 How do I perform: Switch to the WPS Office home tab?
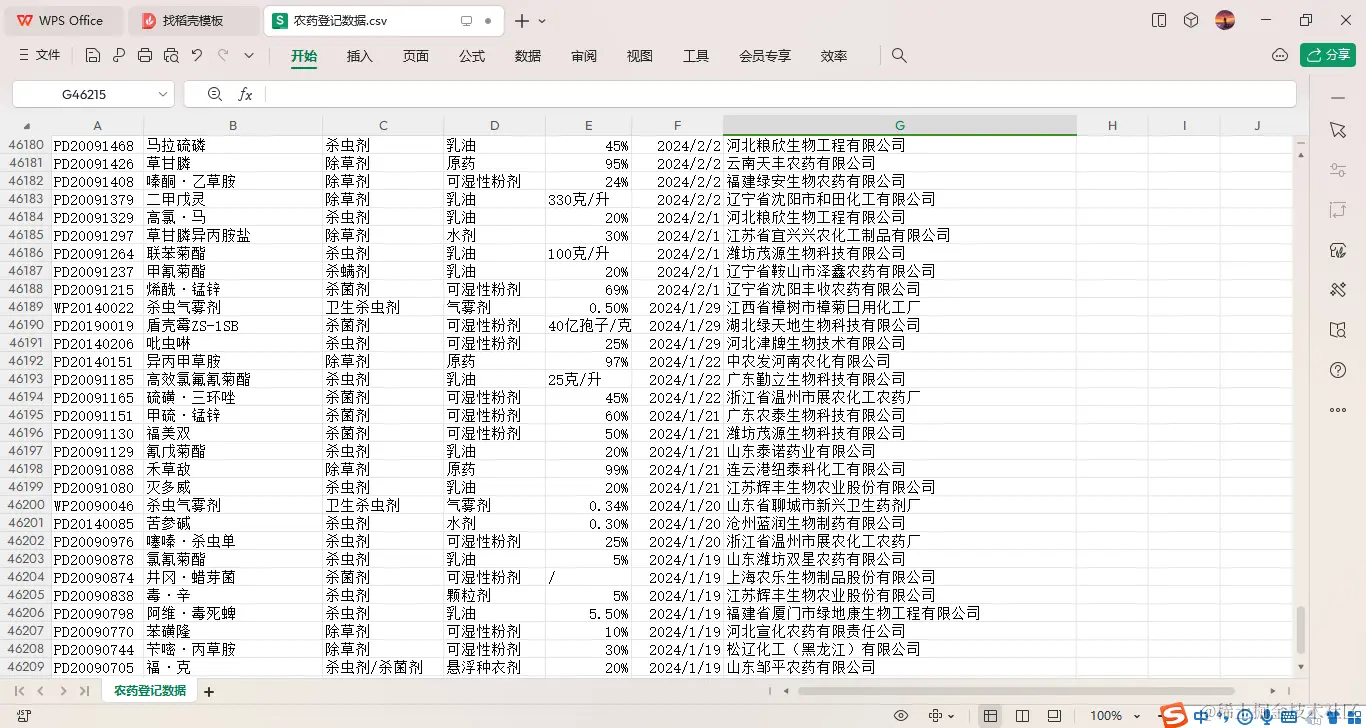tap(63, 21)
